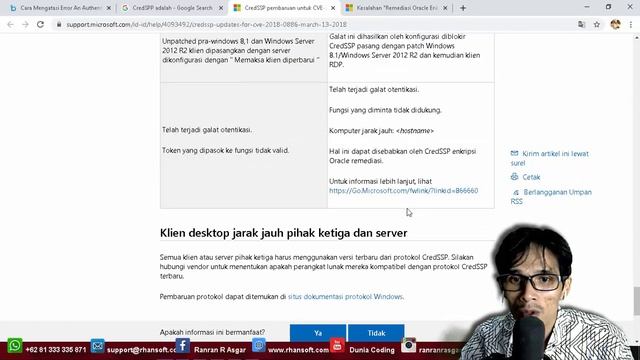Open the Go.Microsoft.com fwlink link
640x360 pixels.
(x=404, y=191)
